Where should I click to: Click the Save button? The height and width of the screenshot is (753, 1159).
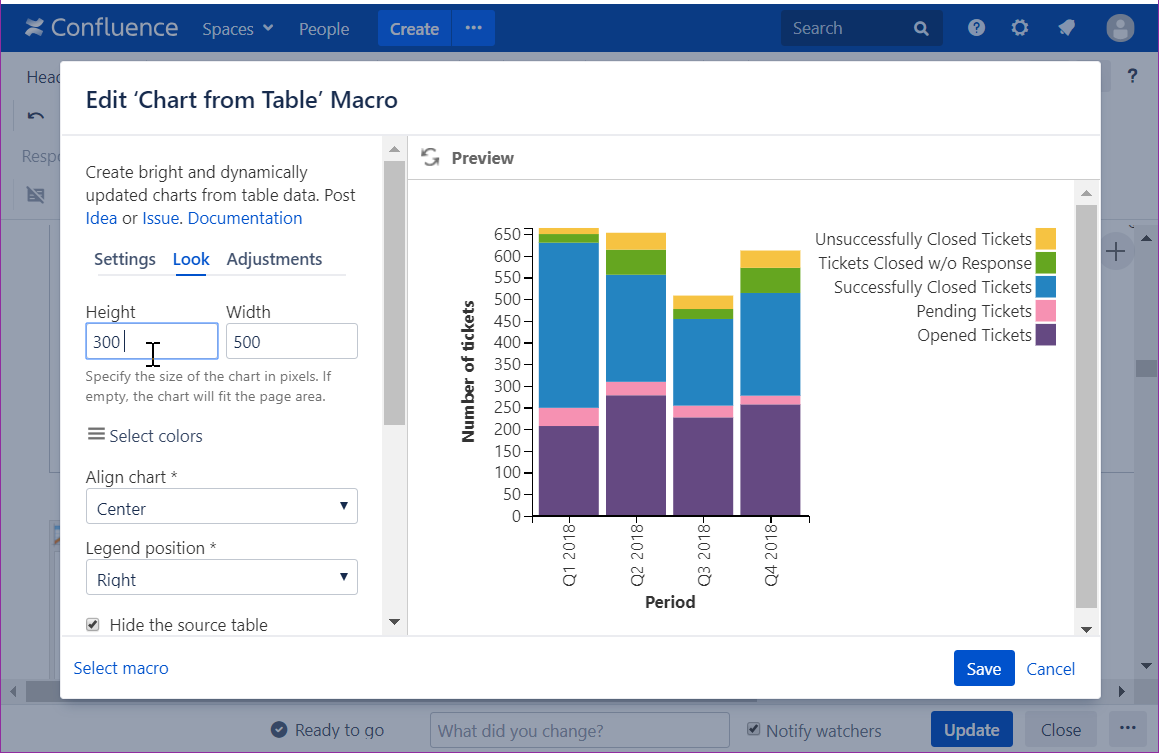[983, 669]
